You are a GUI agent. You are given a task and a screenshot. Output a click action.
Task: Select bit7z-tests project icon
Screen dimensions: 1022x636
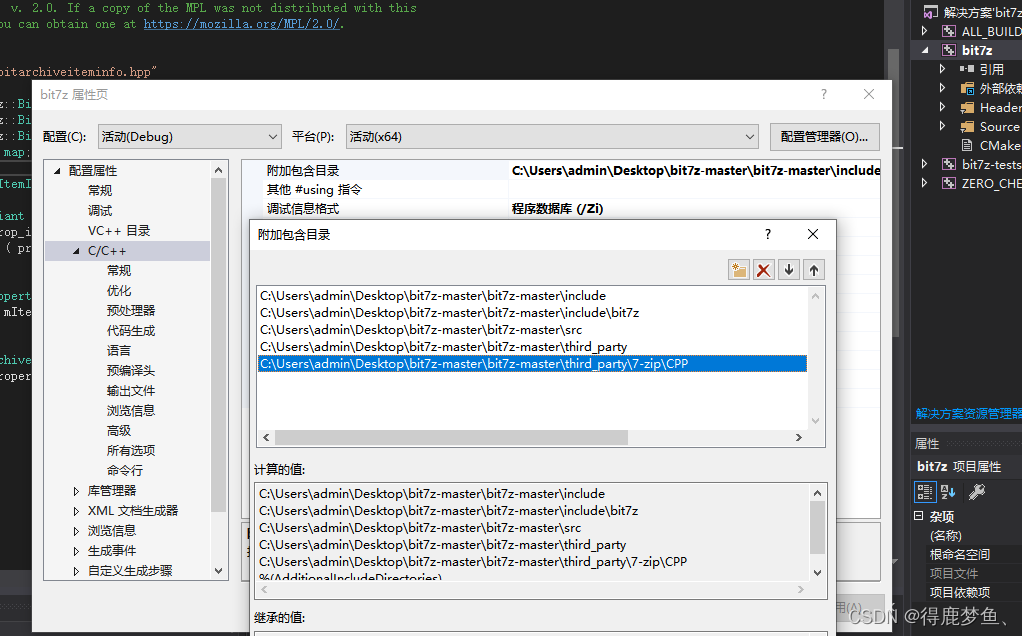tap(949, 164)
